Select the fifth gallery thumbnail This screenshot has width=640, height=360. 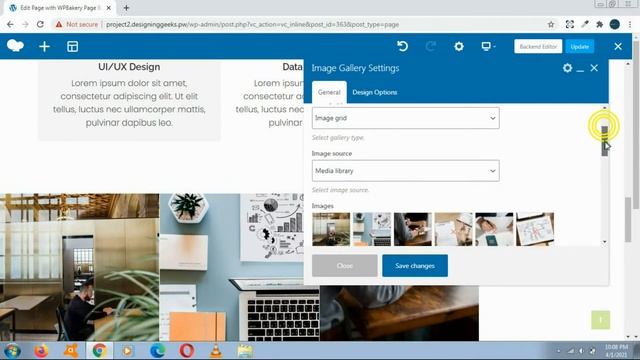[x=494, y=229]
